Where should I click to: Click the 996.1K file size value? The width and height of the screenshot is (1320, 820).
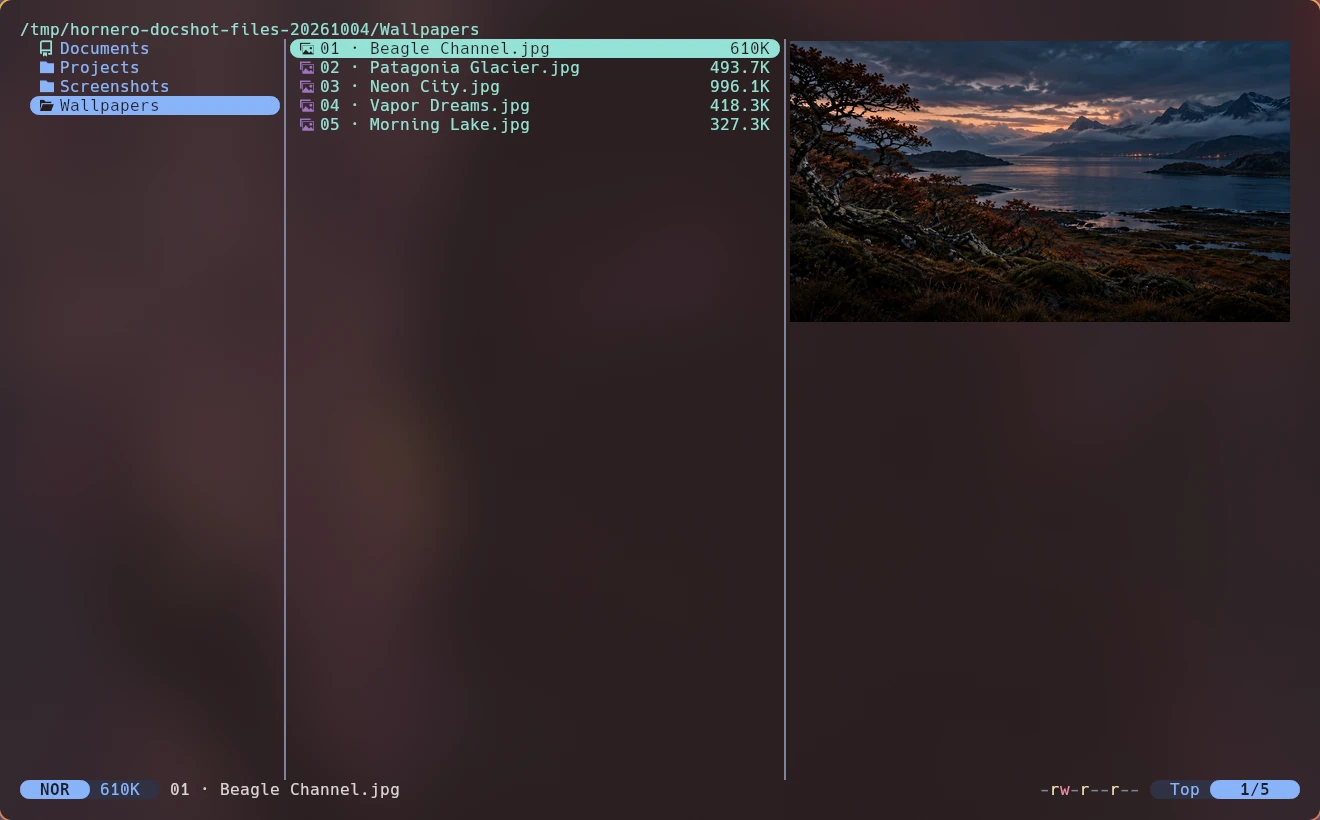coord(740,86)
